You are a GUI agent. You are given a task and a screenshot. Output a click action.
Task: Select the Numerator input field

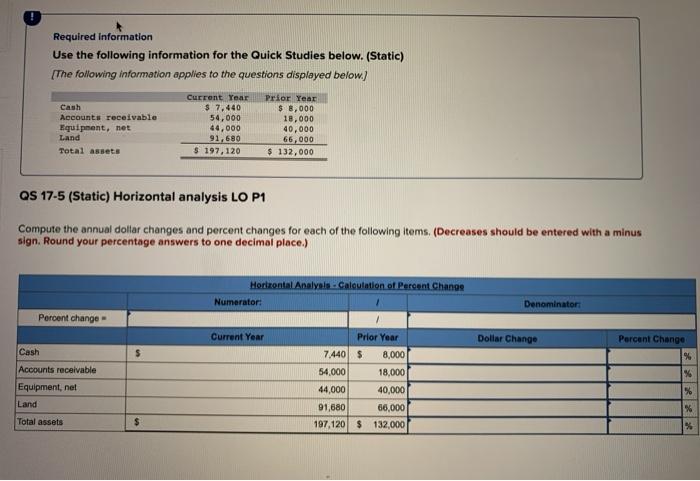238,319
